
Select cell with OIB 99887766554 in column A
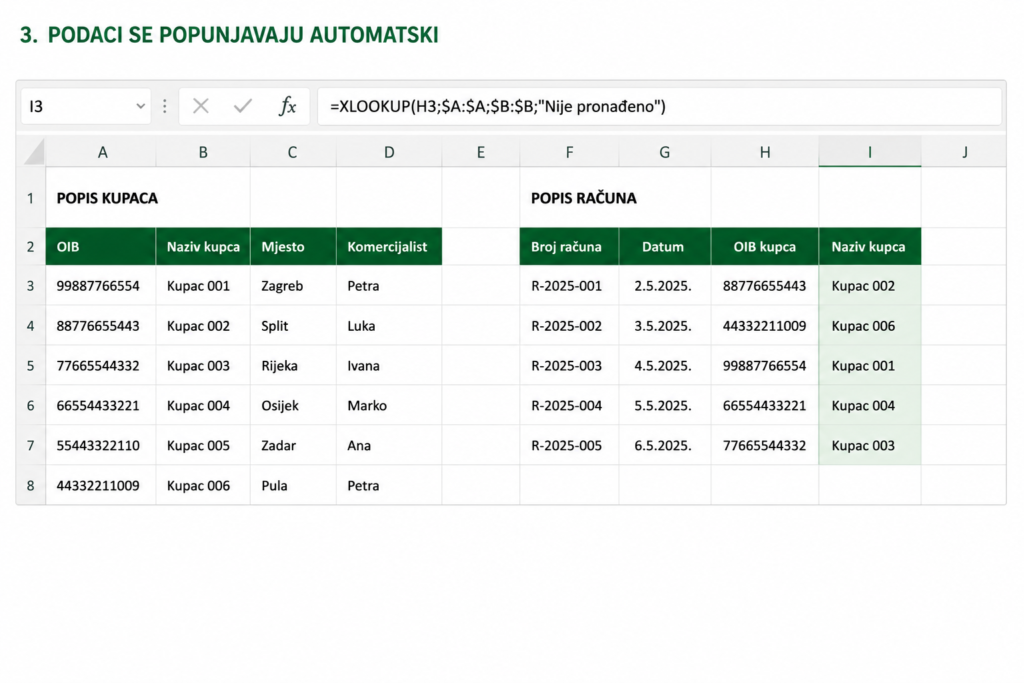101,285
